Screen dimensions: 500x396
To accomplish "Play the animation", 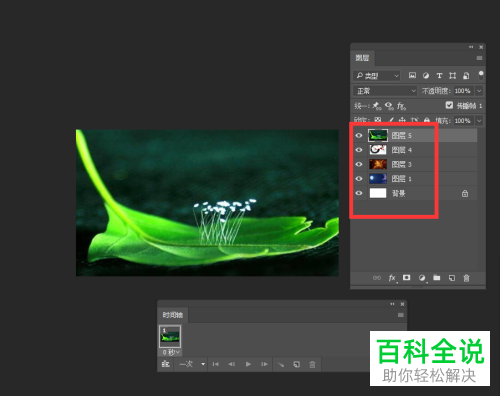I will (x=248, y=364).
